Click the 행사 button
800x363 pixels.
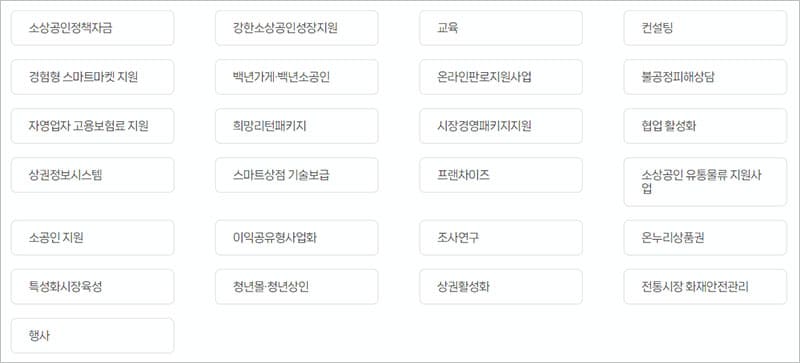click(x=92, y=336)
